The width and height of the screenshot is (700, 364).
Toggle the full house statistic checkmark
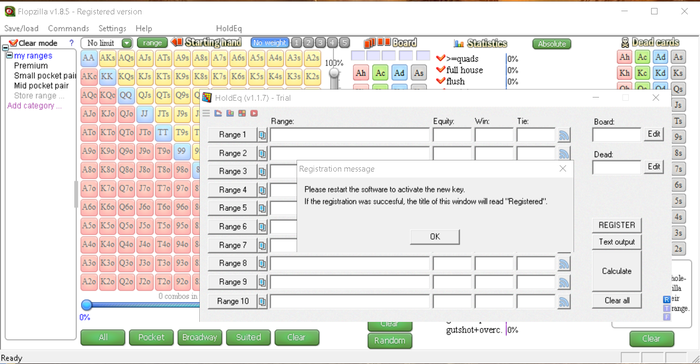(440, 70)
